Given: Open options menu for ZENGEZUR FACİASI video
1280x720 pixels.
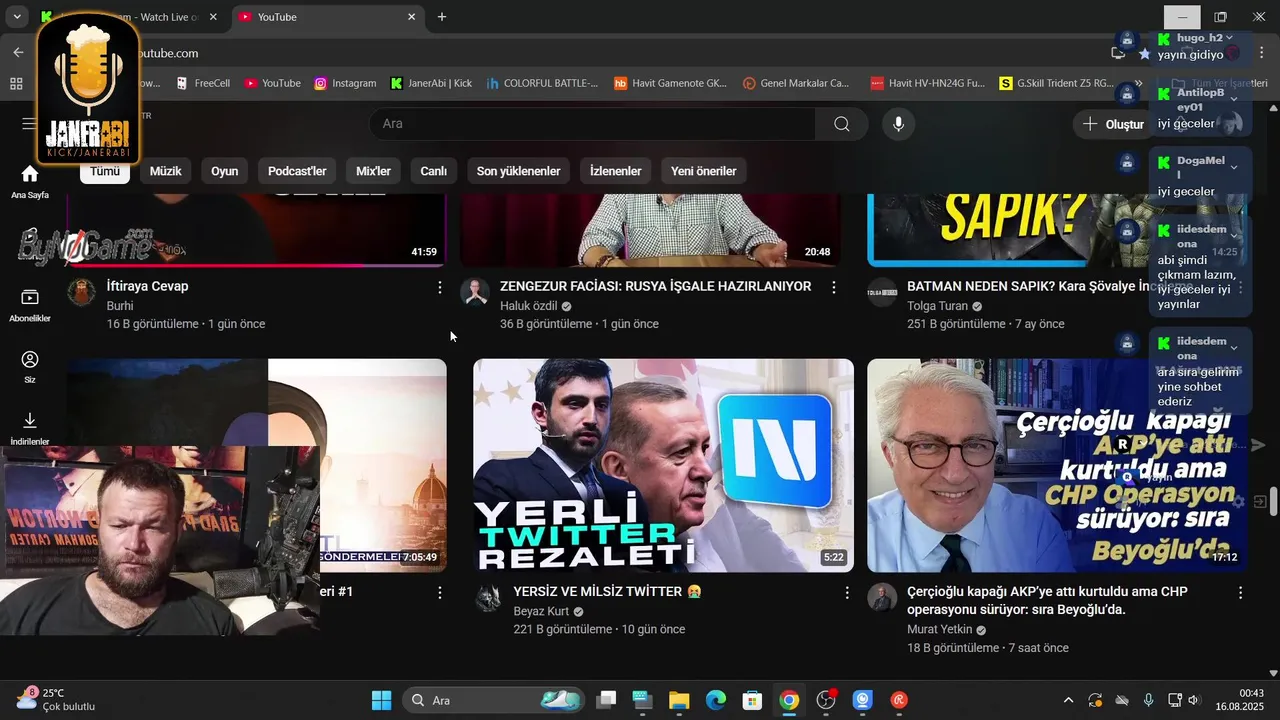Looking at the screenshot, I should (x=833, y=287).
